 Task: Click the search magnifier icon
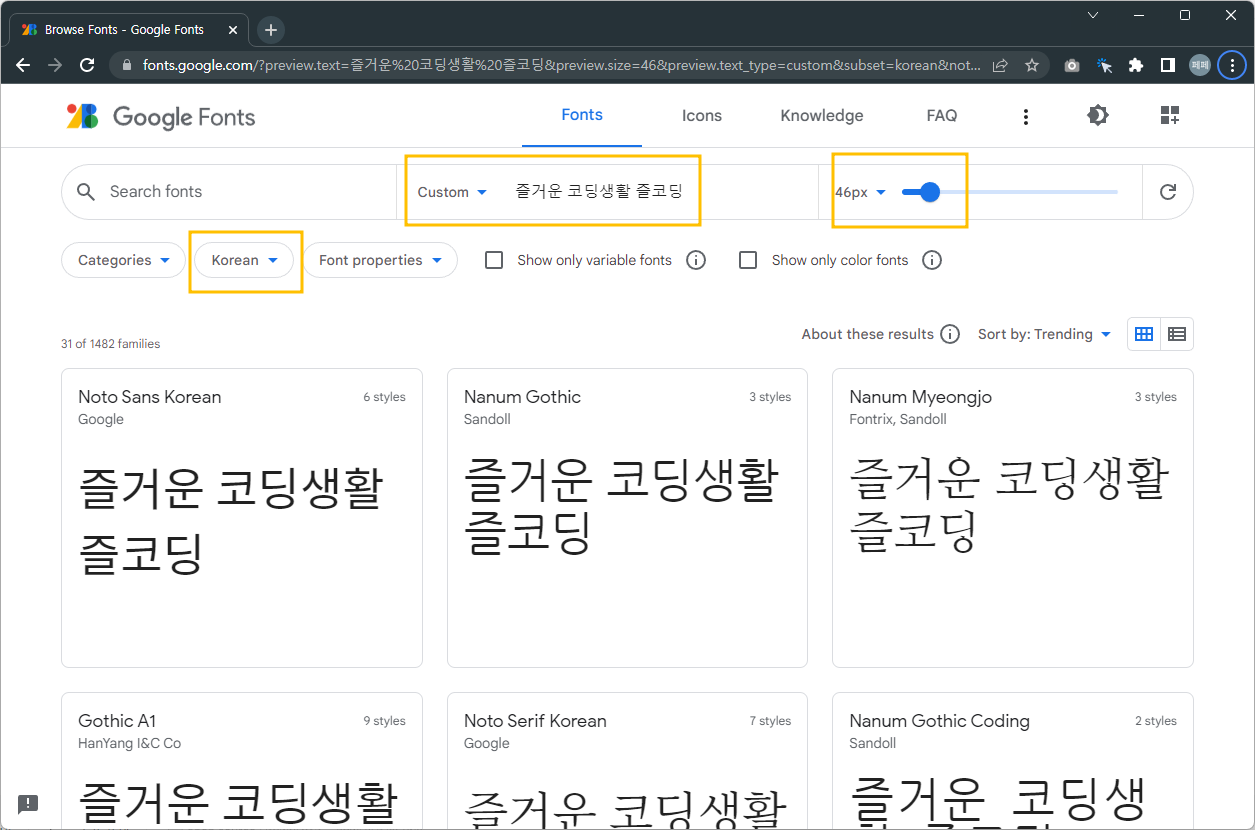(x=86, y=191)
